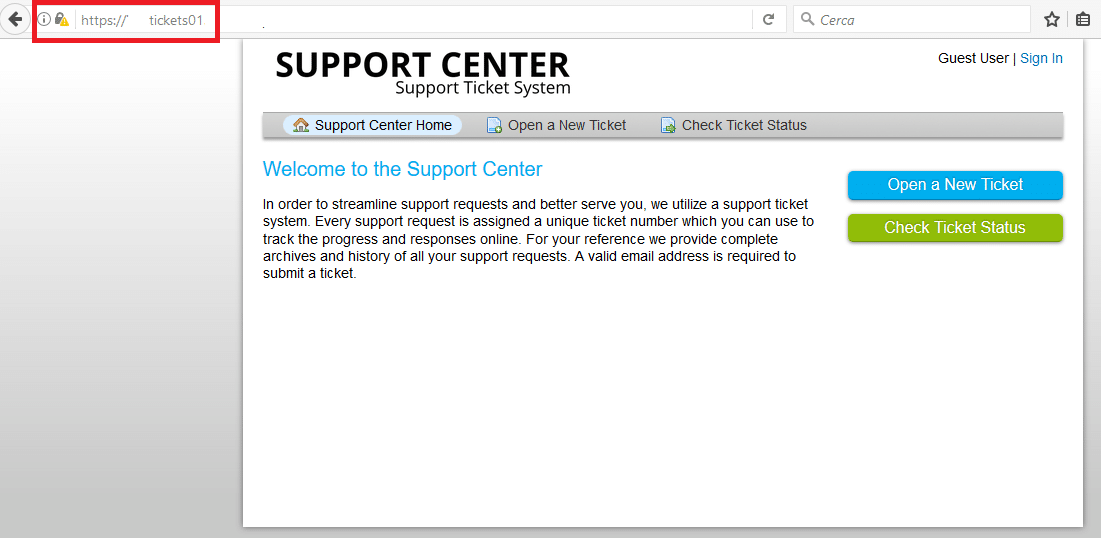Follow the Sign In link
1101x538 pixels.
(1041, 58)
